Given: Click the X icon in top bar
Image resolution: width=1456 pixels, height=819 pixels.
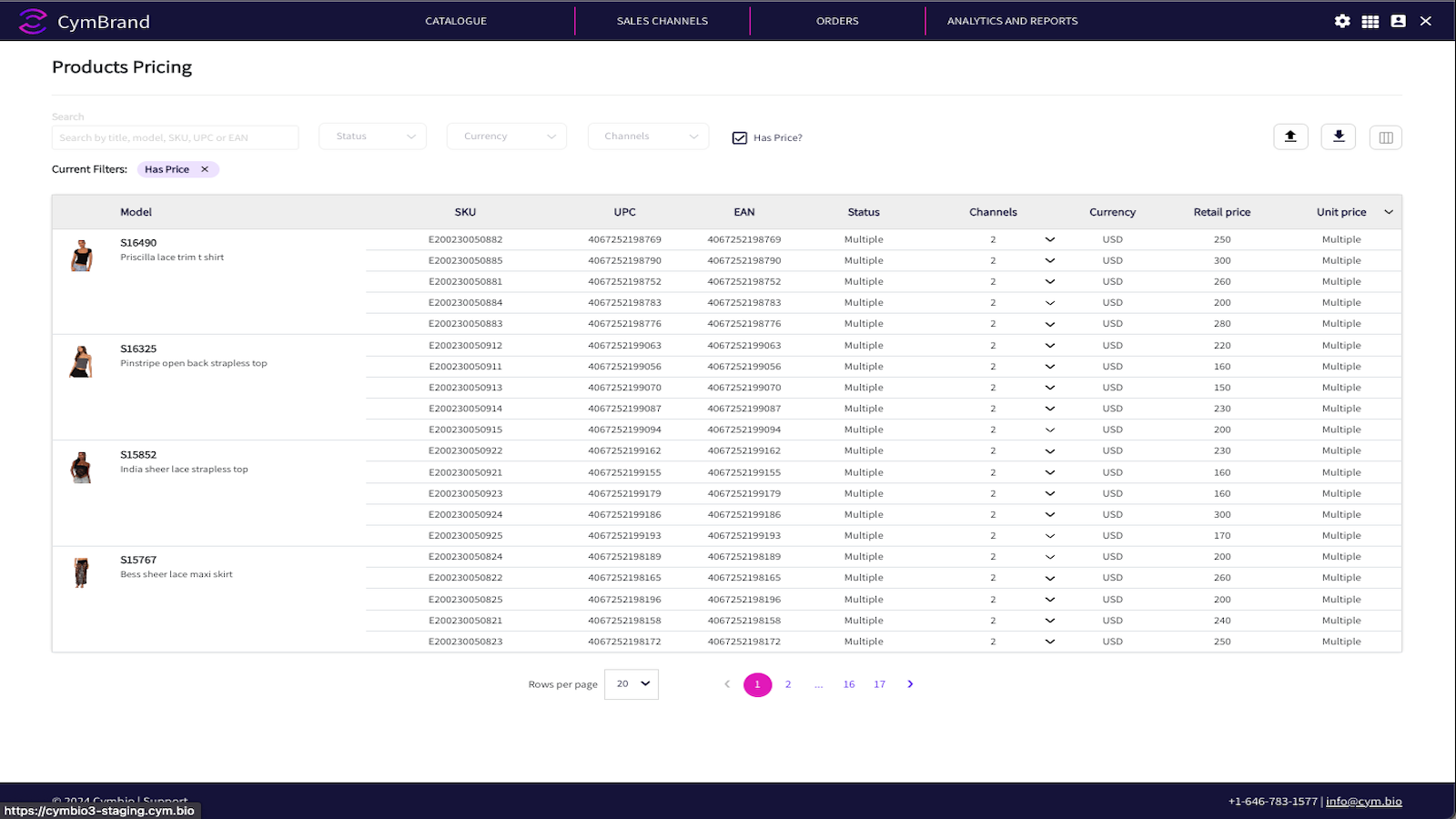Looking at the screenshot, I should (1426, 21).
